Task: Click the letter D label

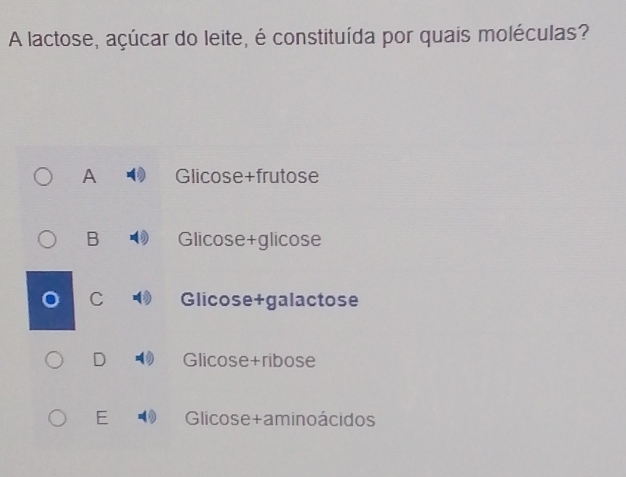Action: click(99, 360)
